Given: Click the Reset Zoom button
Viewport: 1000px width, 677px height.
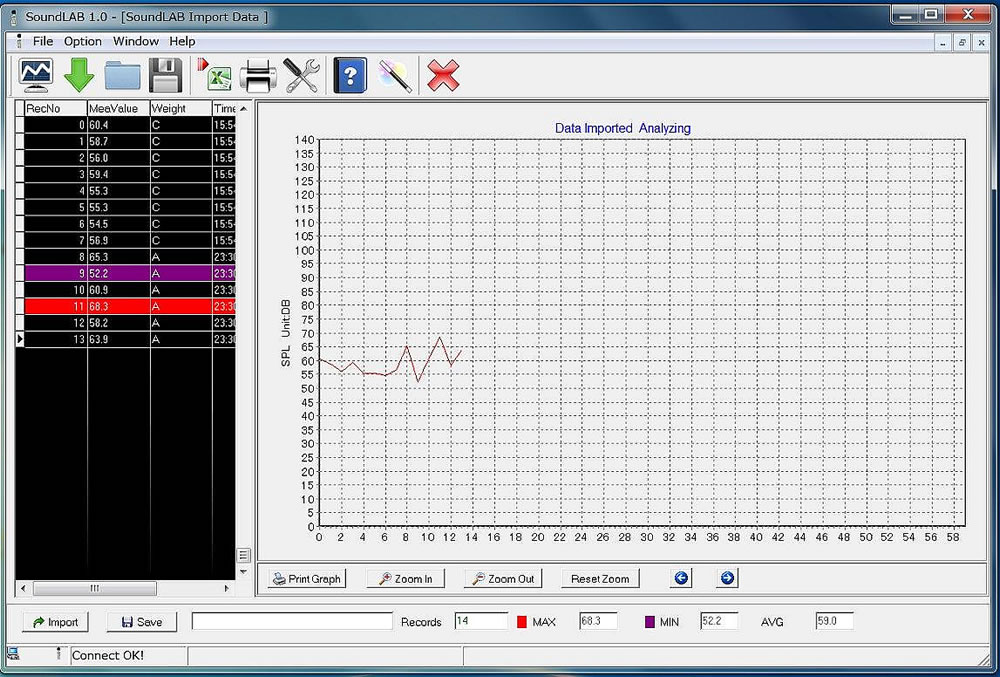Looking at the screenshot, I should pos(600,578).
